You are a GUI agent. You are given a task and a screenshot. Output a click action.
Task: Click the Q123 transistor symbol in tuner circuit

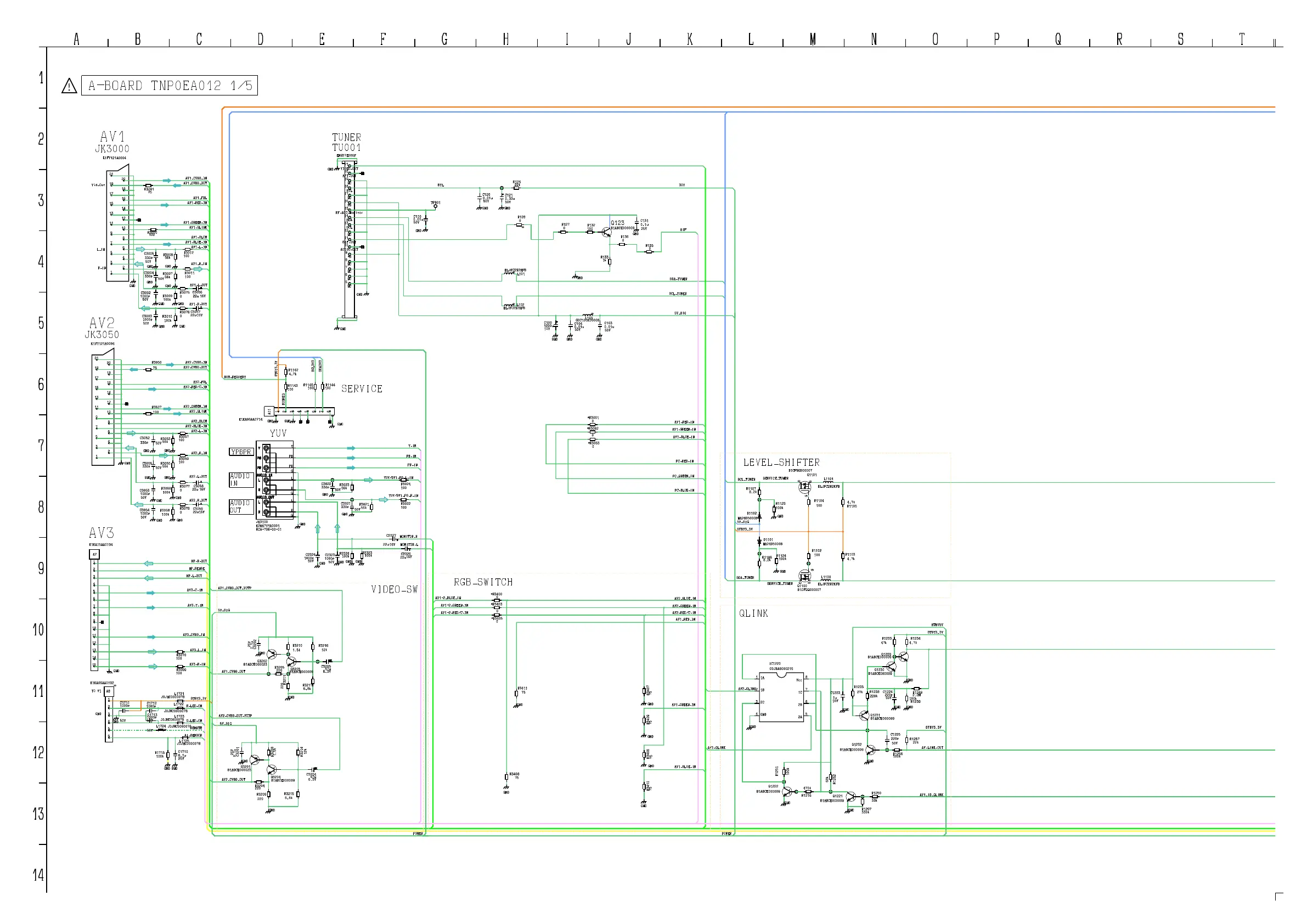(606, 232)
